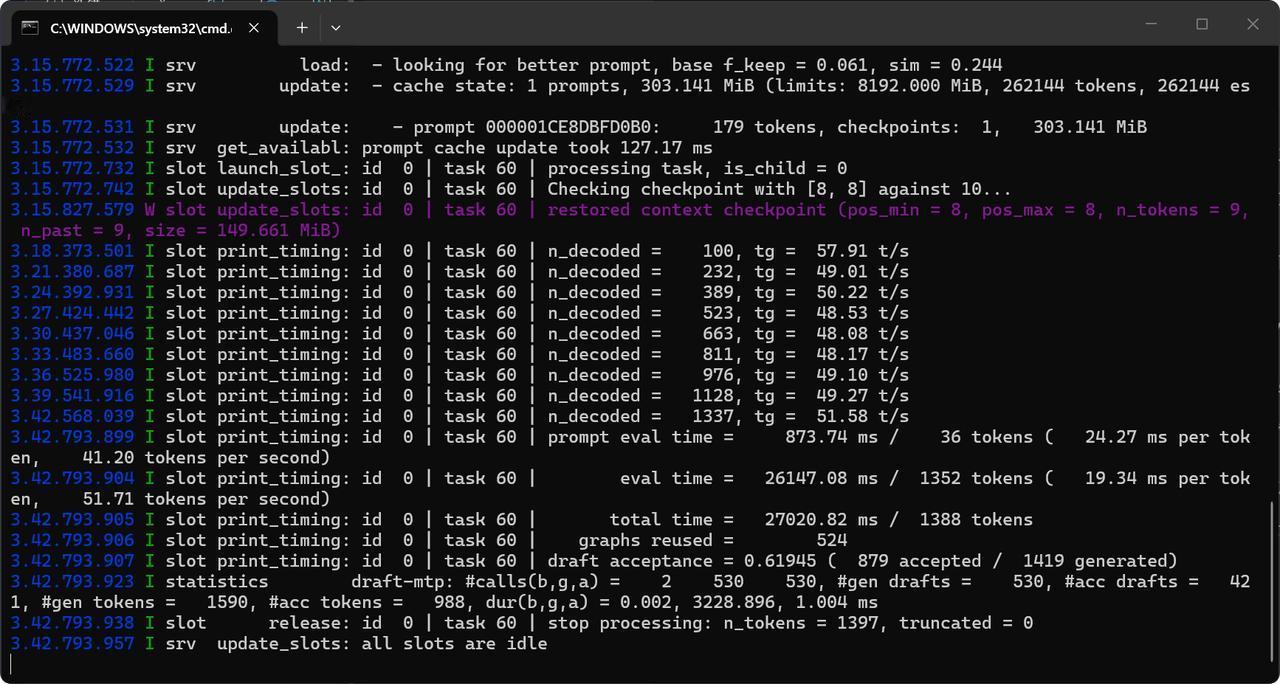Click the 'all slots are idle' line
Viewport: 1280px width, 684px height.
[279, 643]
